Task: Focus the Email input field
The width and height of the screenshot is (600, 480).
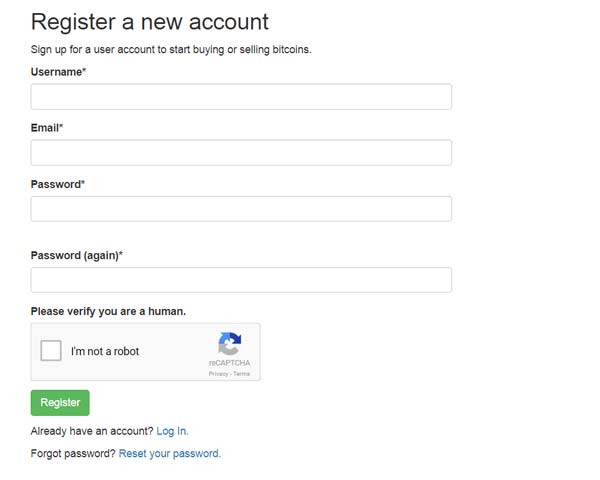Action: pyautogui.click(x=241, y=153)
